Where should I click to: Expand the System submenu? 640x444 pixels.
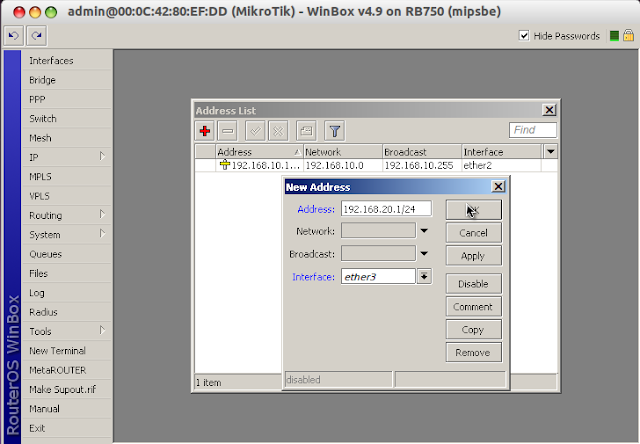(x=67, y=235)
